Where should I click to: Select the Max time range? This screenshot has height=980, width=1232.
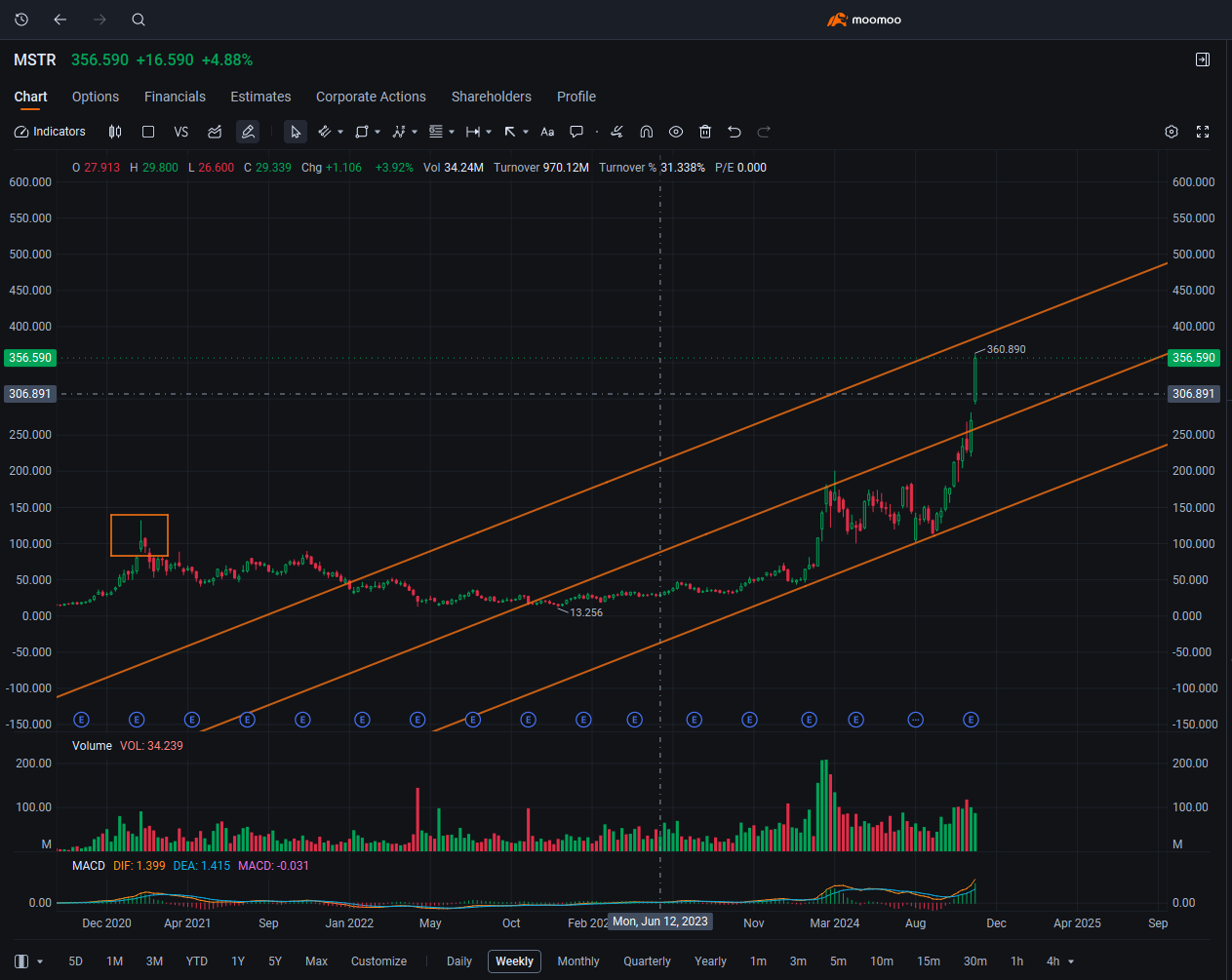point(316,961)
